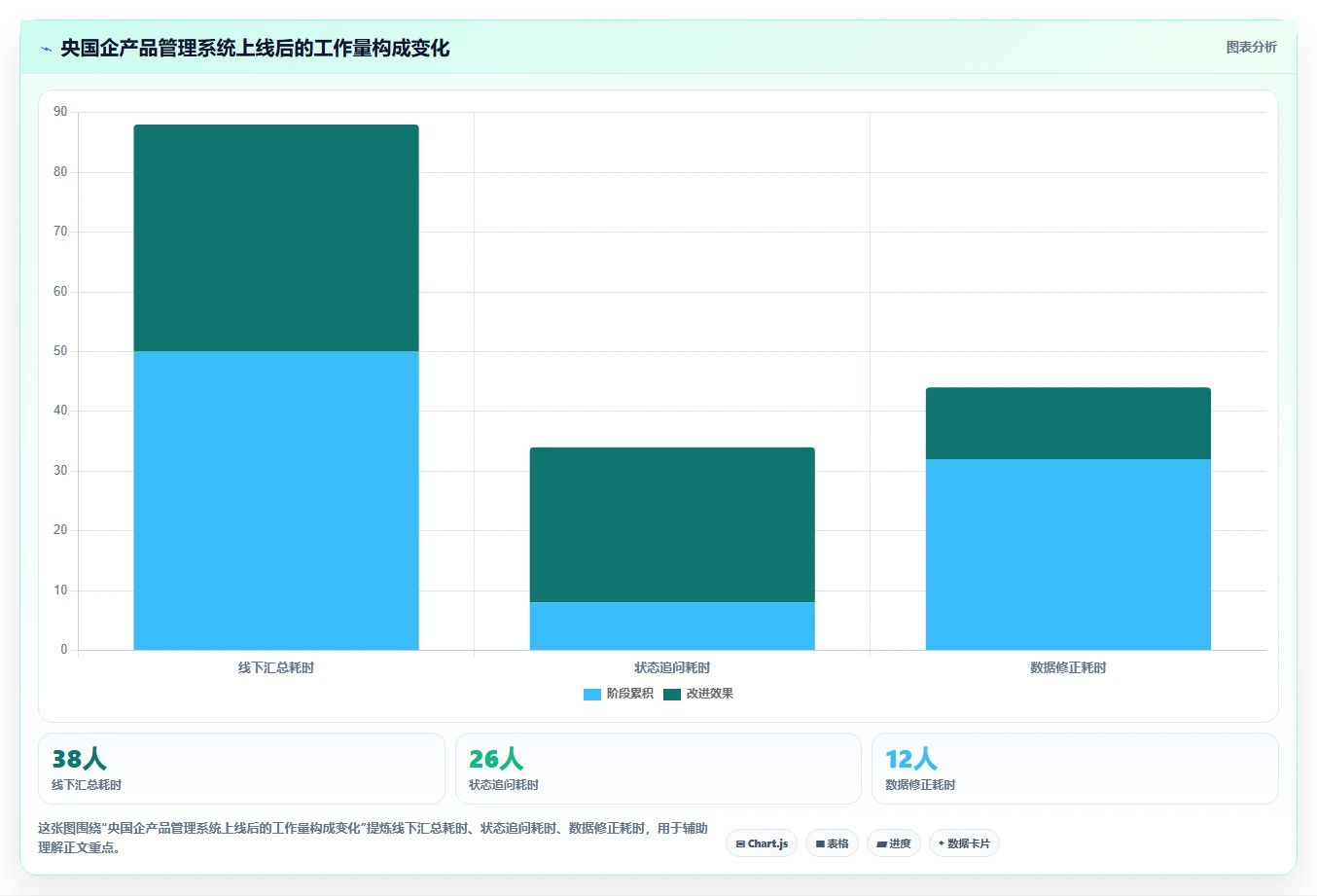Open the 12人 数据修正耗时 stat card
1317x896 pixels.
[x=1075, y=769]
